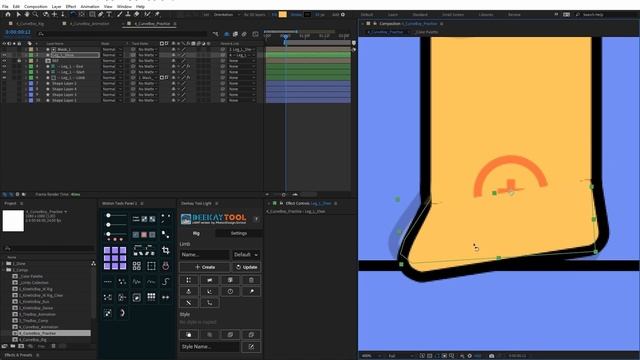Open the Animation menu
Screen dimensions: 640x360
90,7
